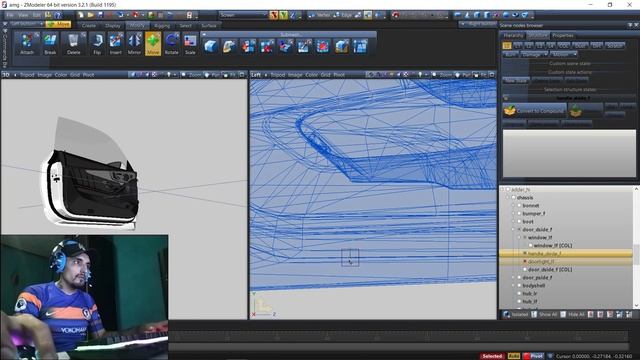
Task: Click the open folder icon in top toolbar
Action: click(90, 15)
